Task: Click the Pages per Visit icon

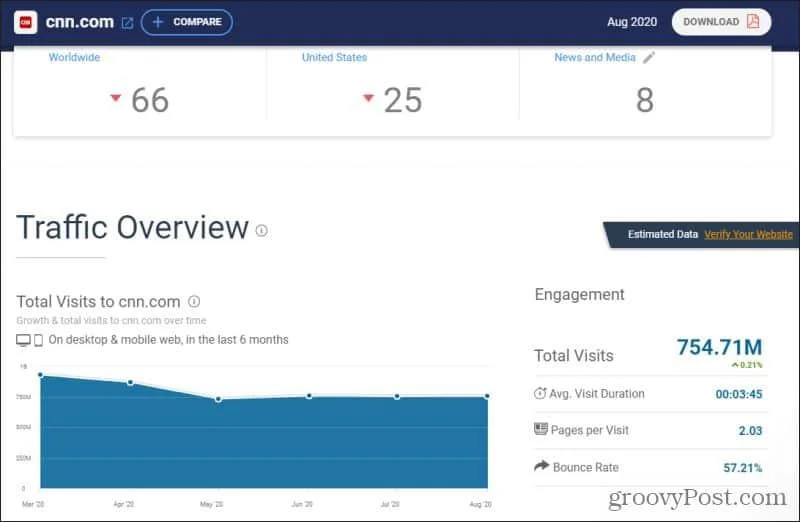Action: (x=541, y=429)
